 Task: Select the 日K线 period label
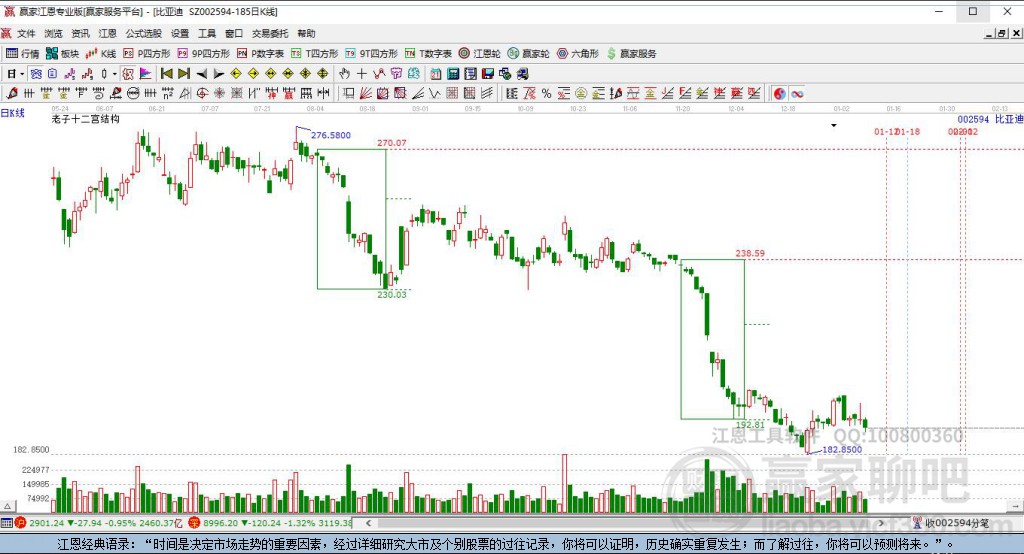(x=12, y=113)
